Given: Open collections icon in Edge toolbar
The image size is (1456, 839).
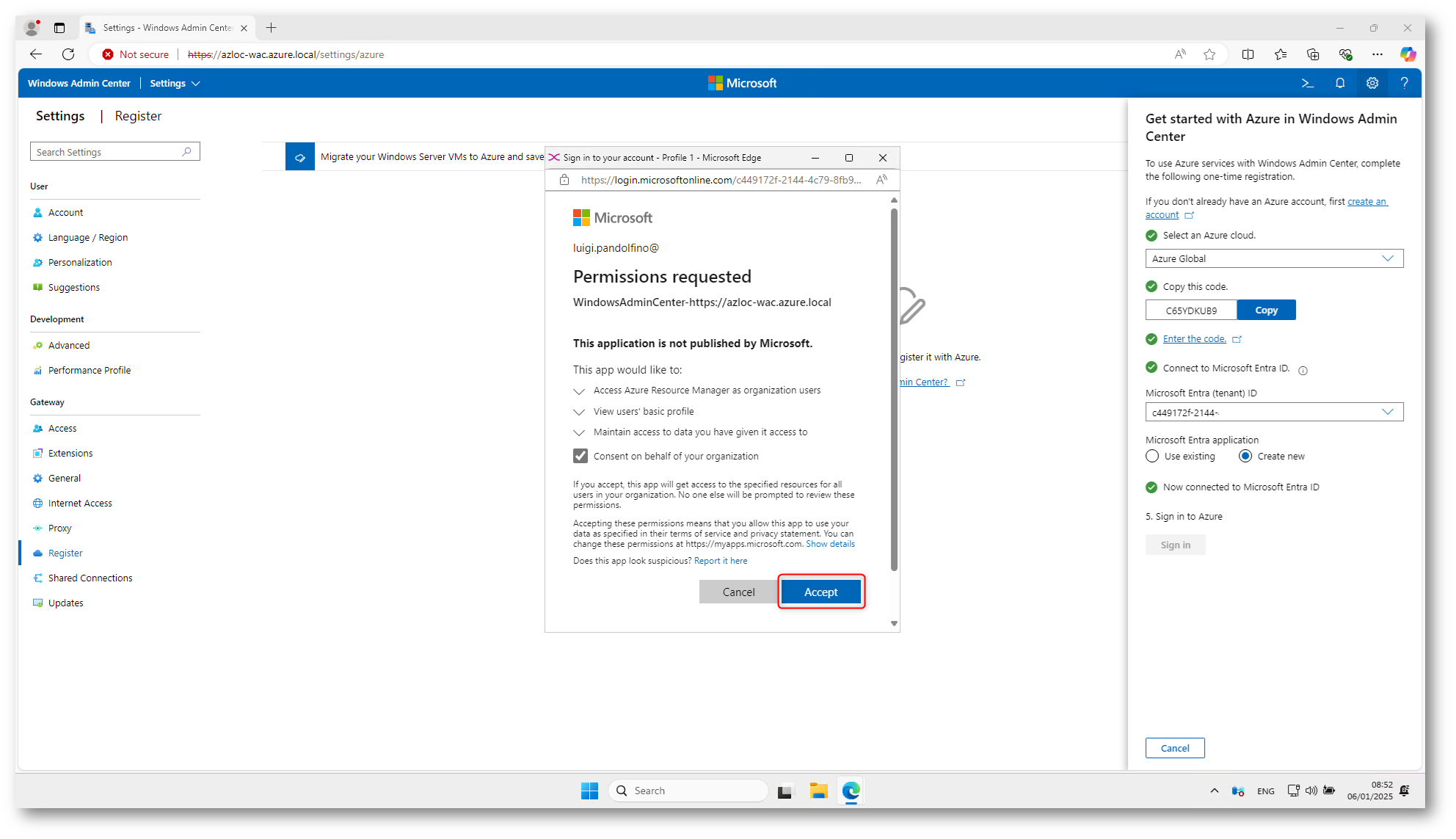Looking at the screenshot, I should (x=1313, y=54).
